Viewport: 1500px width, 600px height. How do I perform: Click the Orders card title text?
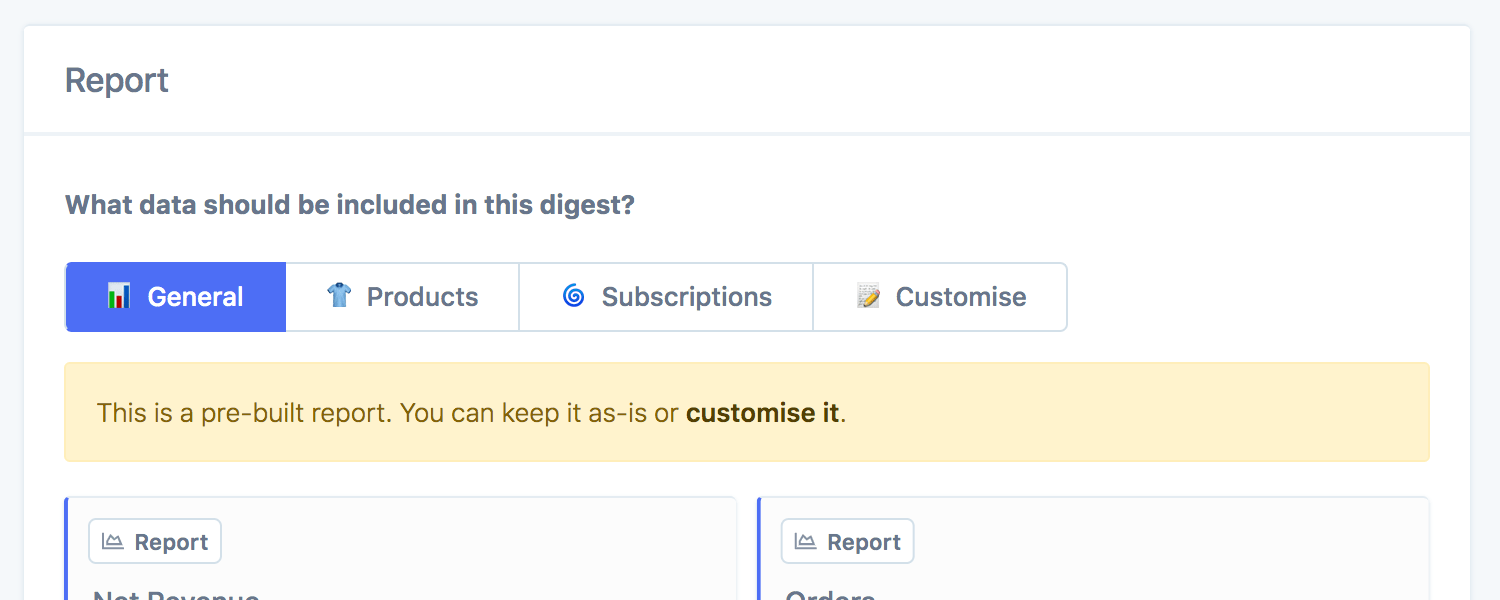[x=830, y=595]
